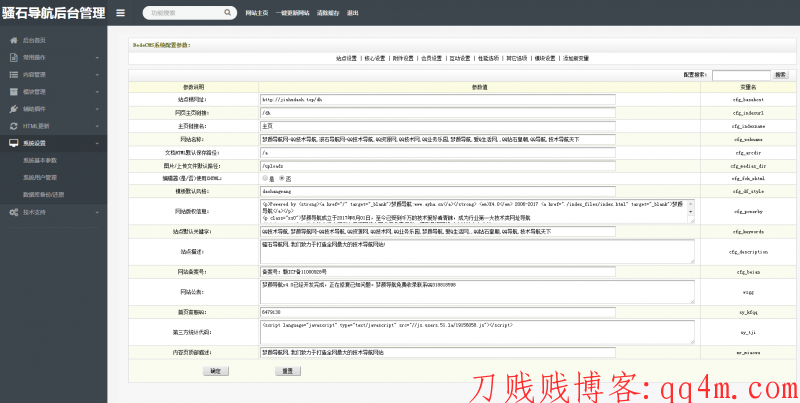
Task: Click the refresh icon beside HTML更新
Action: point(14,126)
